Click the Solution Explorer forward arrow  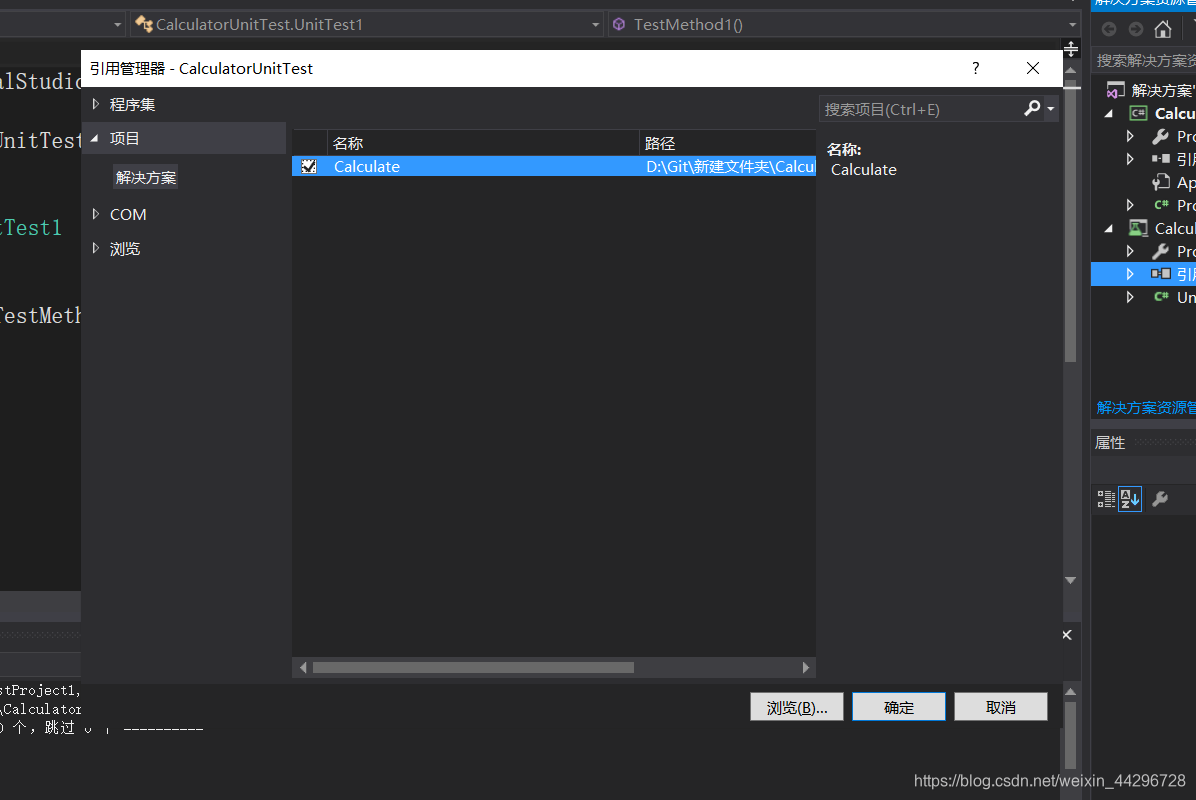click(1136, 29)
